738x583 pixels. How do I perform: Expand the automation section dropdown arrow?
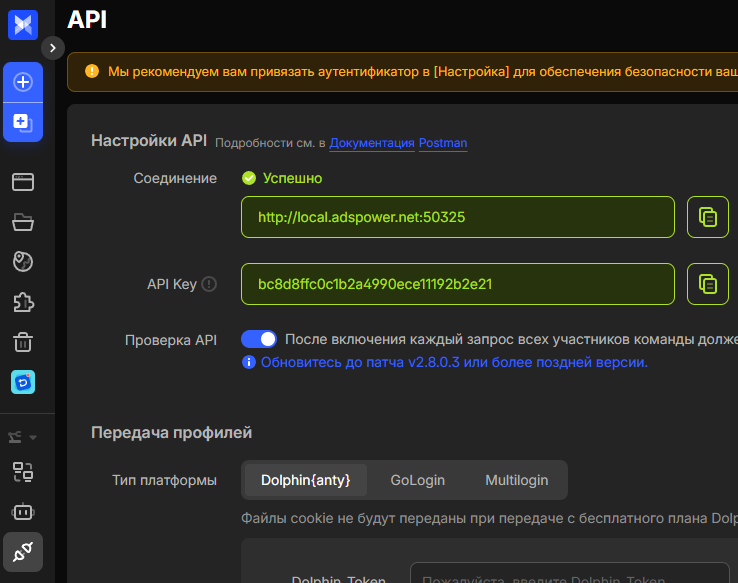33,437
